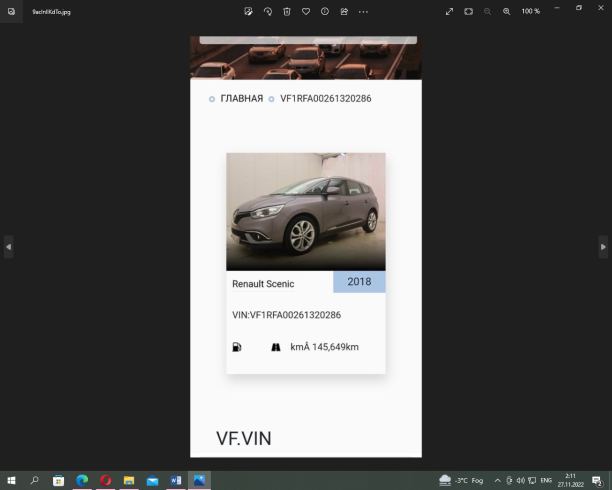The height and width of the screenshot is (490, 612).
Task: Open the See more three-dots menu
Action: pos(363,12)
